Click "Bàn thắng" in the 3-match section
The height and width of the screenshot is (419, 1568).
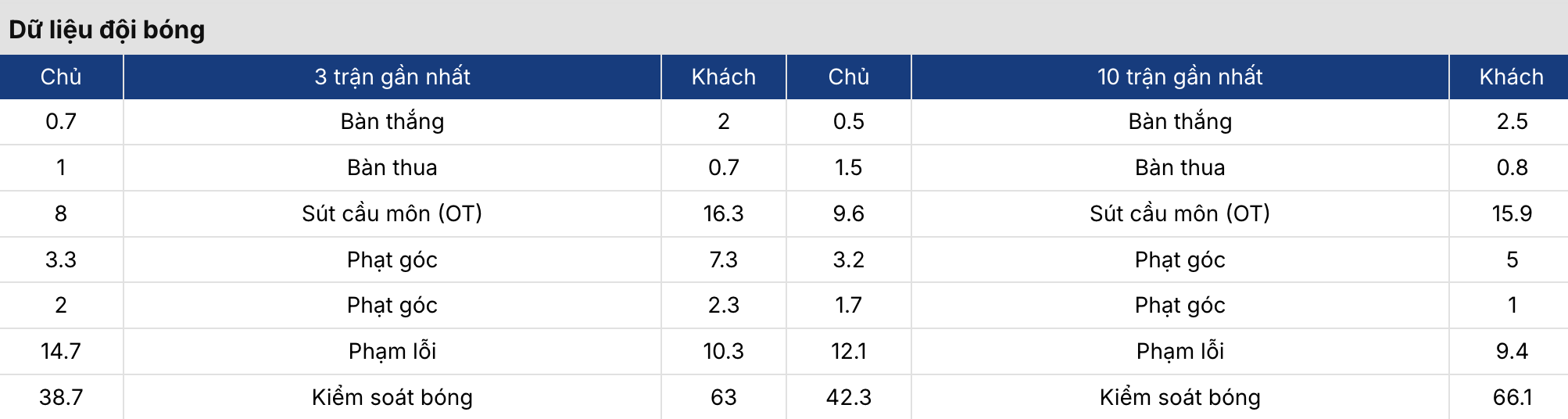(x=392, y=121)
